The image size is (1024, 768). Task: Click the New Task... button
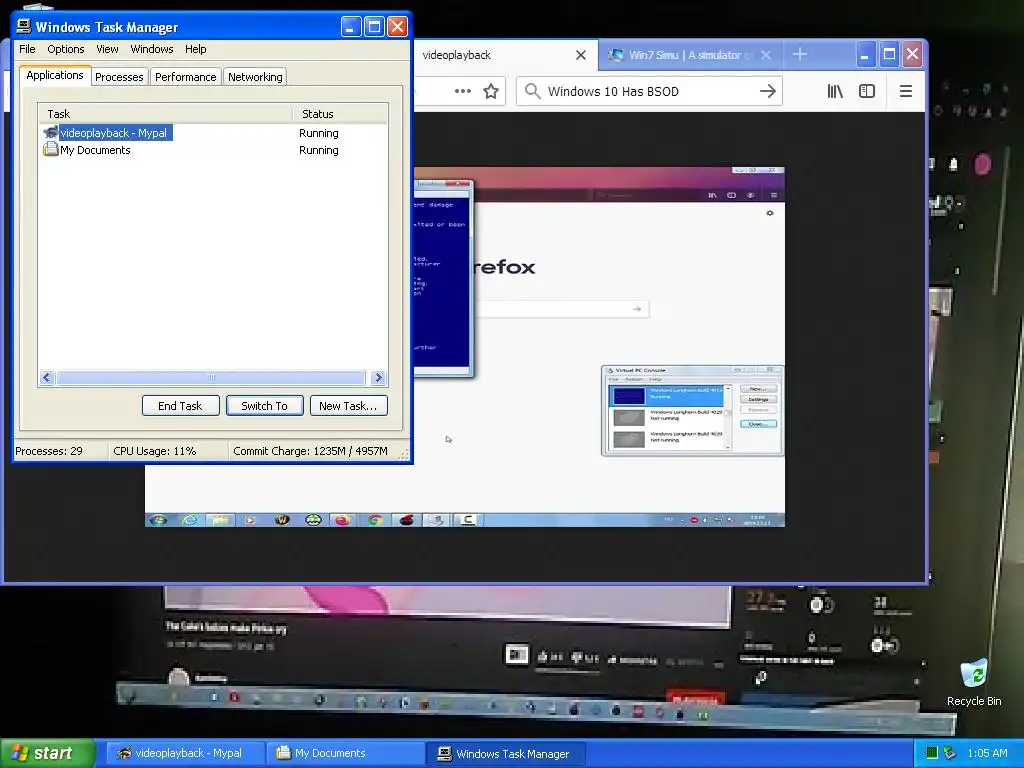click(x=348, y=406)
